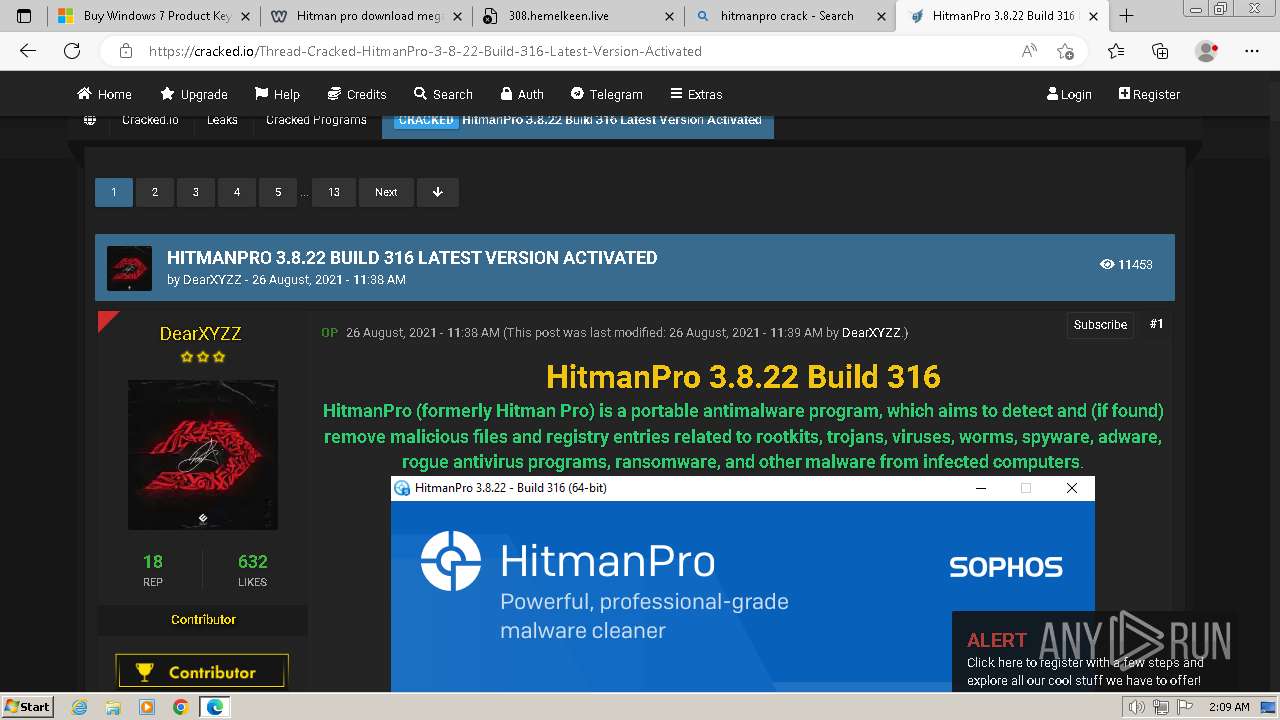The width and height of the screenshot is (1280, 720).
Task: Open the Collections icon in the toolbar
Action: pos(1160,51)
